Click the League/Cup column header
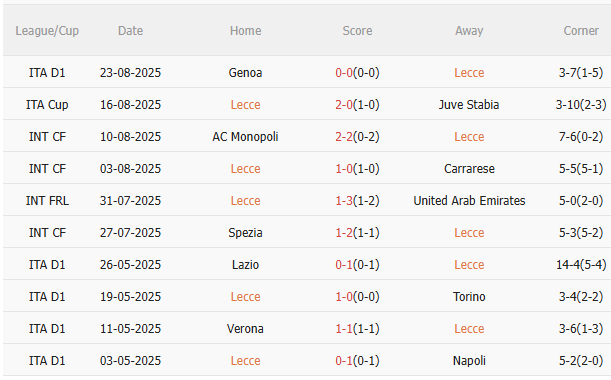611x380 pixels. (47, 31)
